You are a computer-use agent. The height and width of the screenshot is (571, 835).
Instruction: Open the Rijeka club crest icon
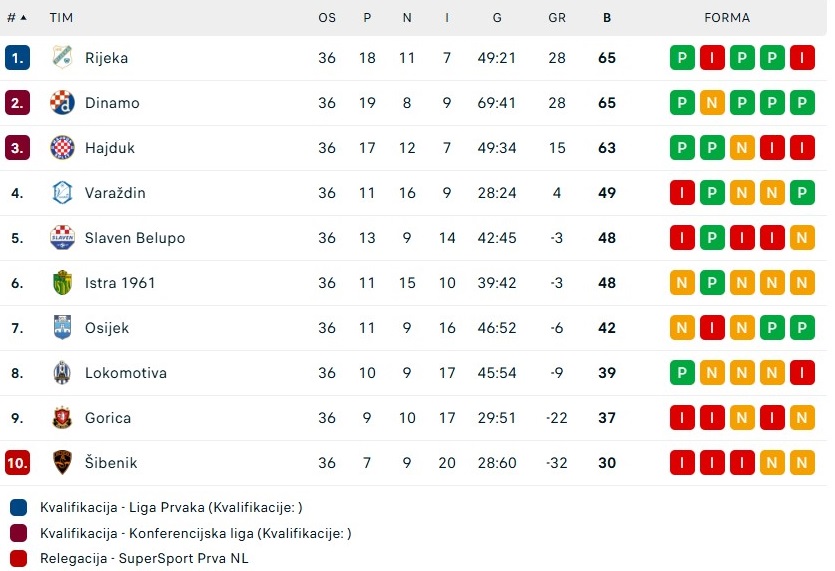pyautogui.click(x=62, y=58)
